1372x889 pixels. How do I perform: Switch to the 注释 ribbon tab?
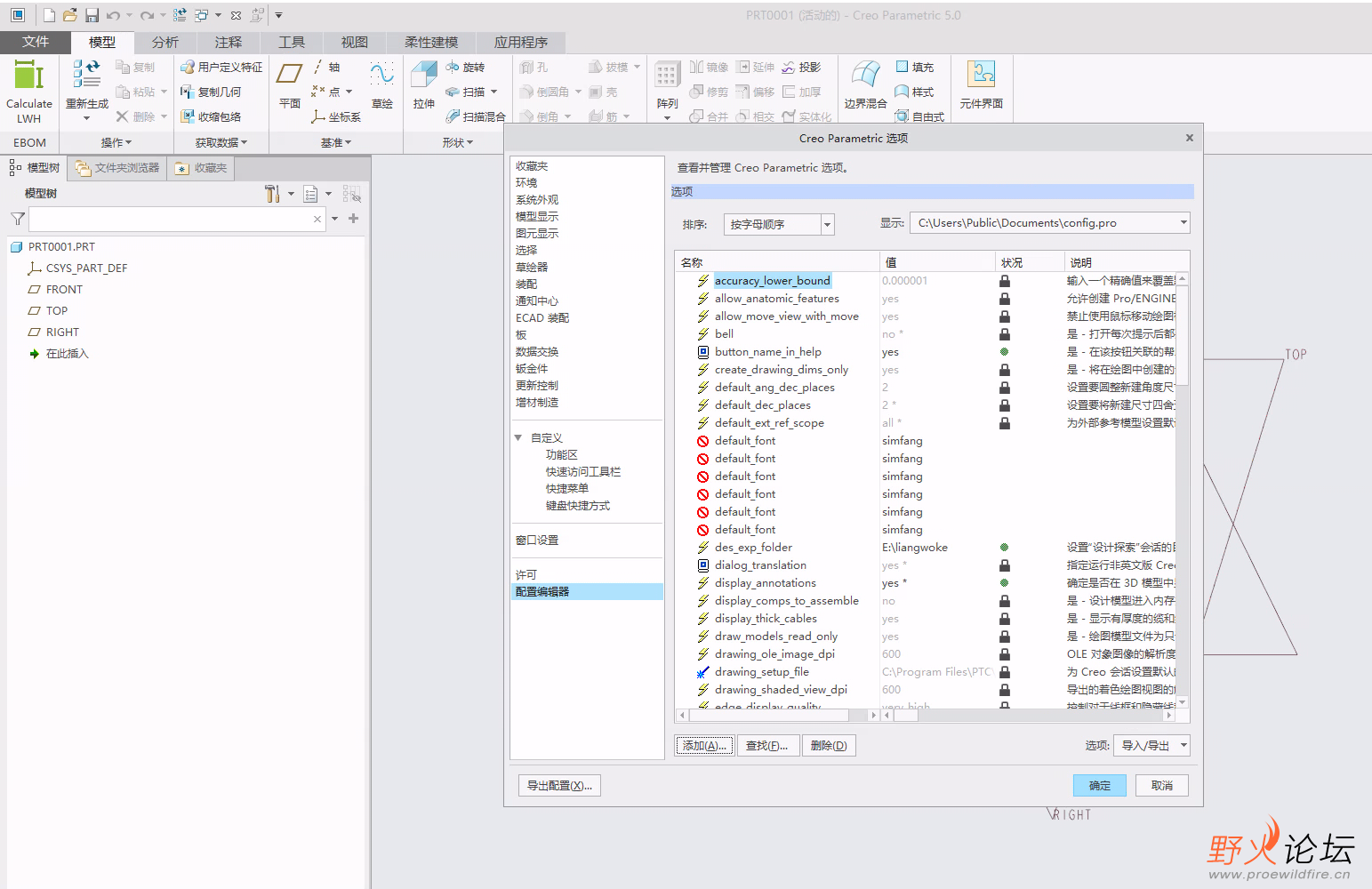click(x=229, y=42)
